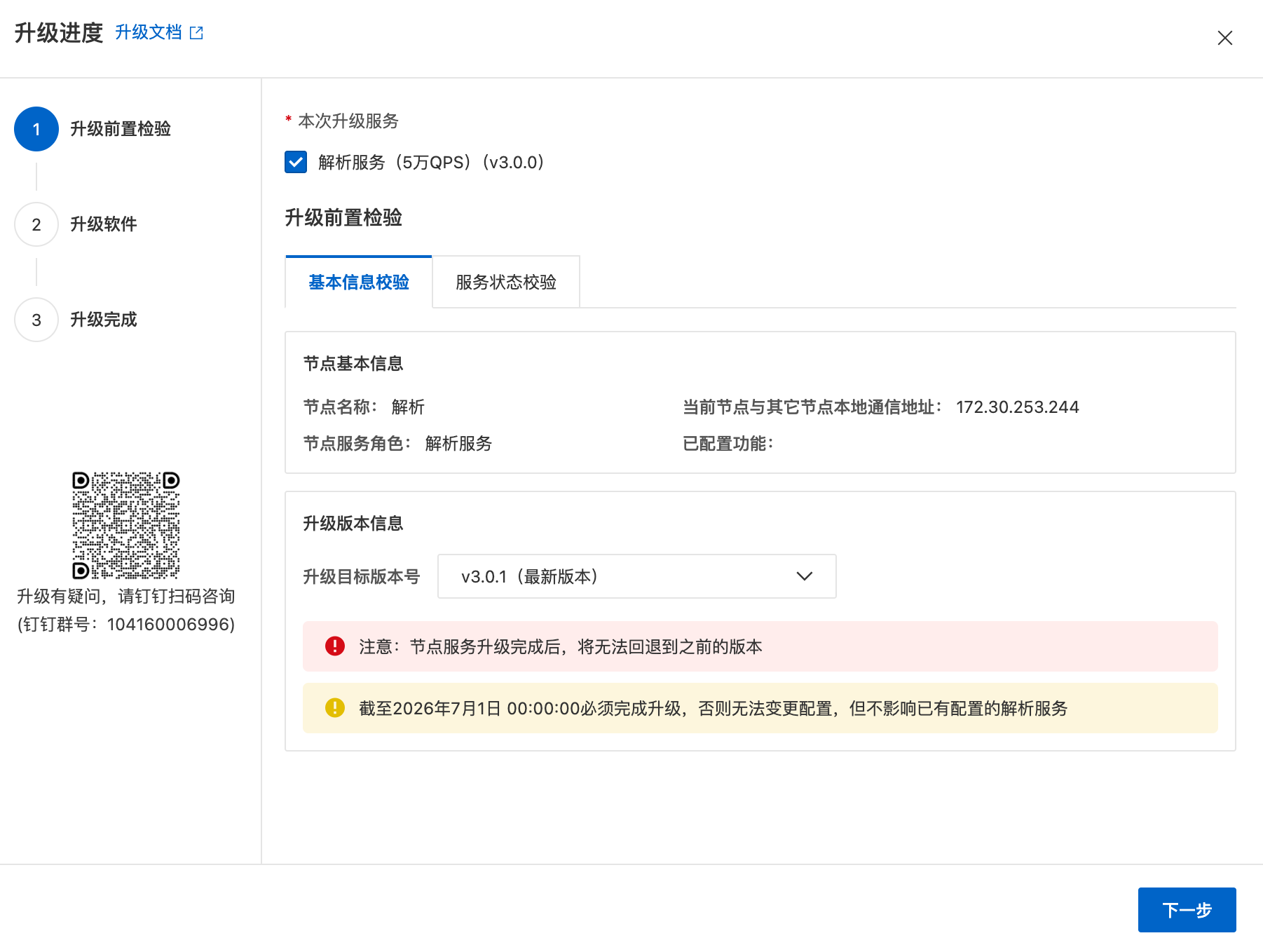Click the 升级前置检验 step label in sidebar
This screenshot has width=1263, height=952.
point(121,129)
